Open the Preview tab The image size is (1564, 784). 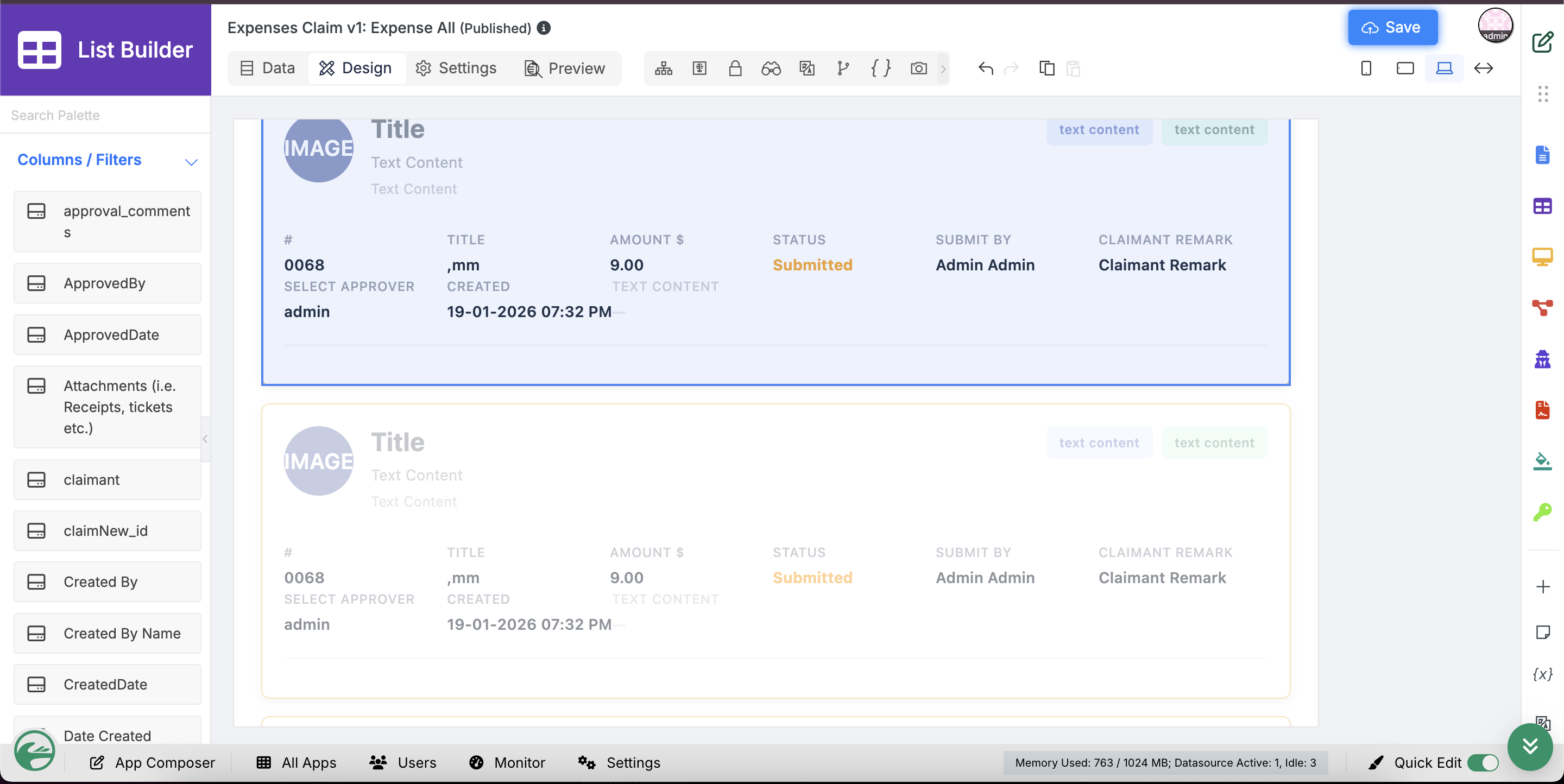coord(565,68)
